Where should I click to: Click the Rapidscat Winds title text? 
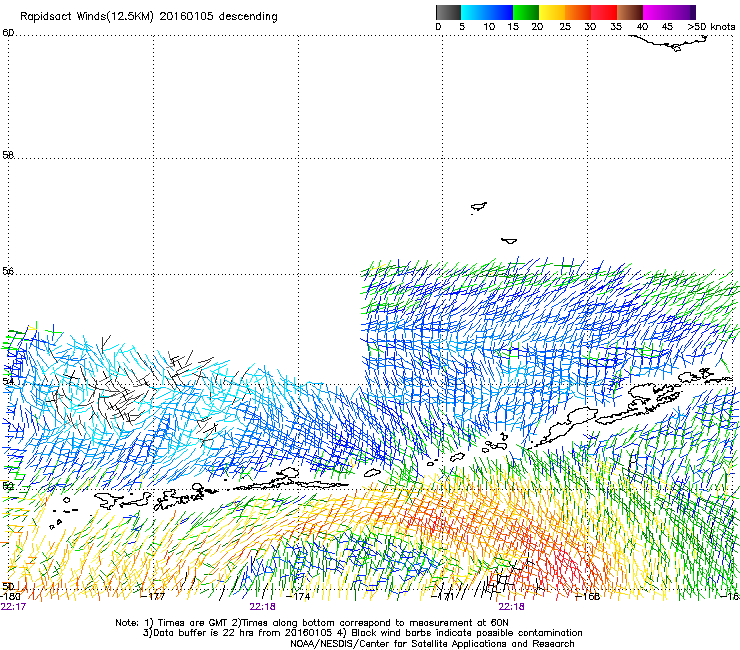click(148, 16)
